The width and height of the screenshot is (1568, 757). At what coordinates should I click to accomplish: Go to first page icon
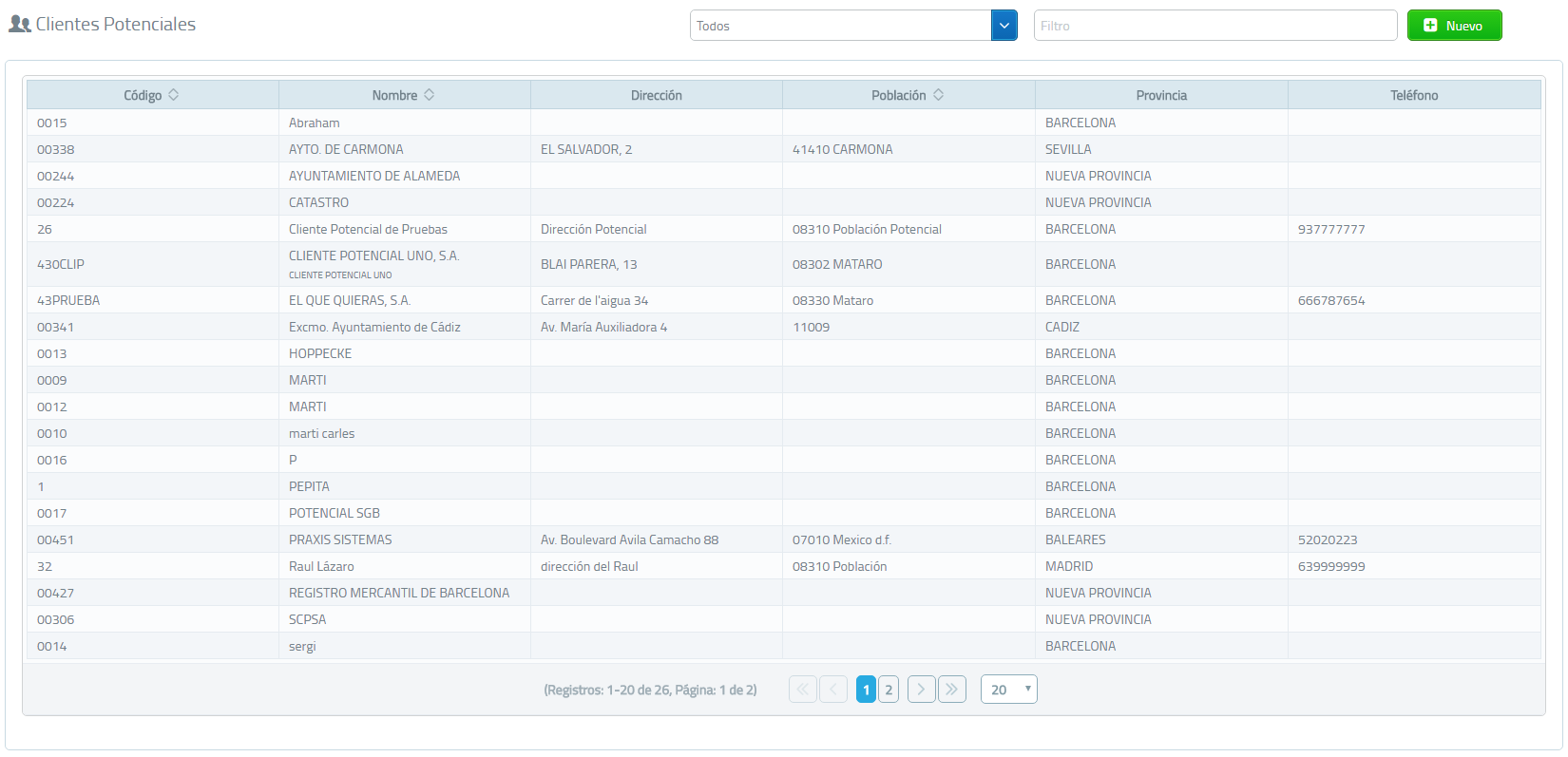pyautogui.click(x=803, y=690)
